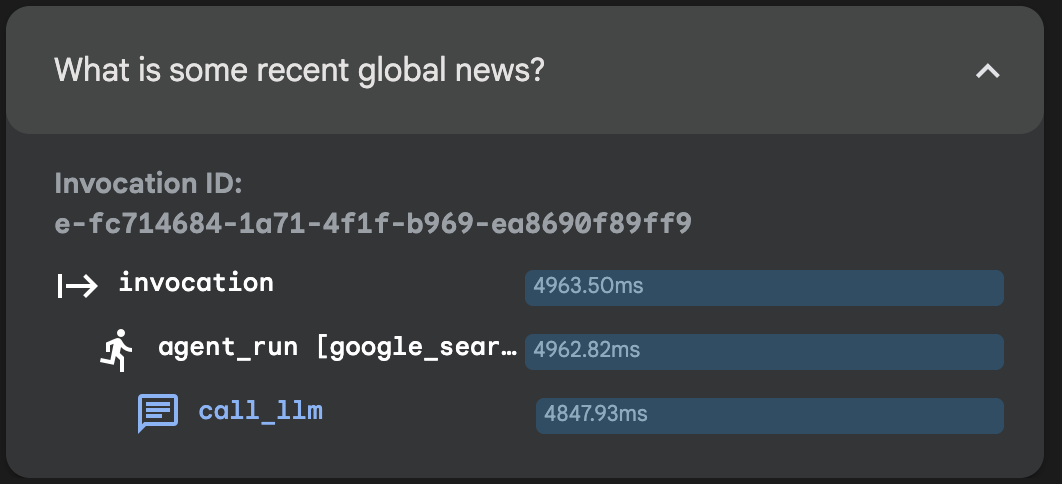This screenshot has width=1062, height=484.
Task: Select the agent_run [google_sear… span label
Action: 337,347
